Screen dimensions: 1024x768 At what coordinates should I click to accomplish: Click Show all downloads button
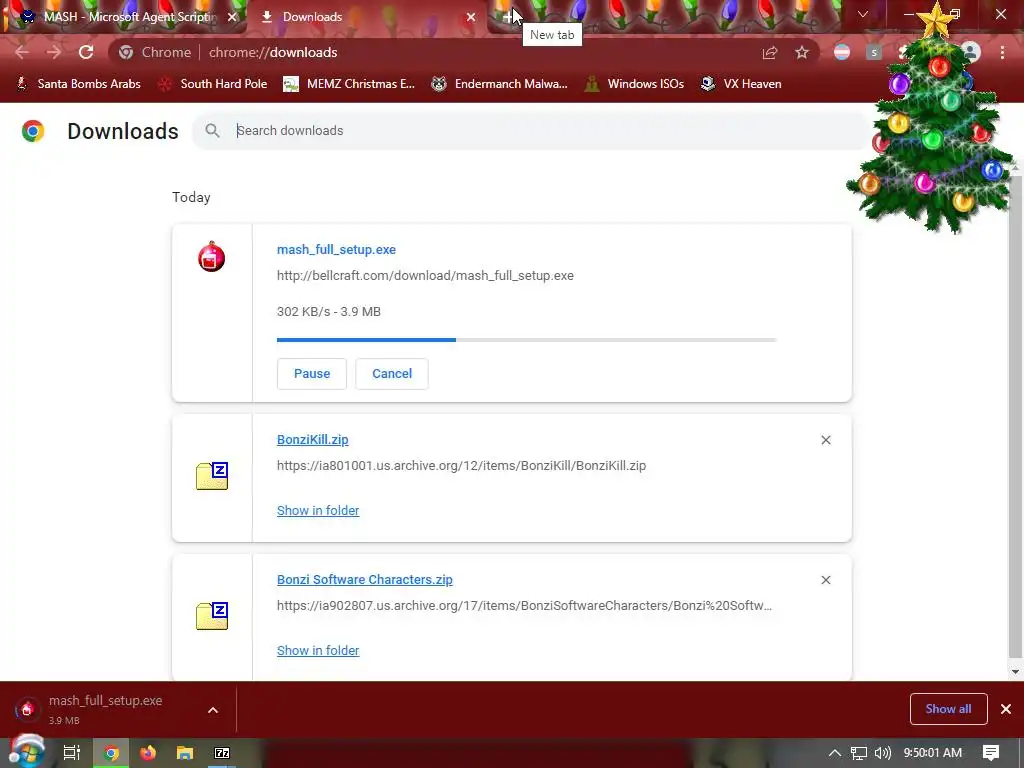(x=948, y=709)
